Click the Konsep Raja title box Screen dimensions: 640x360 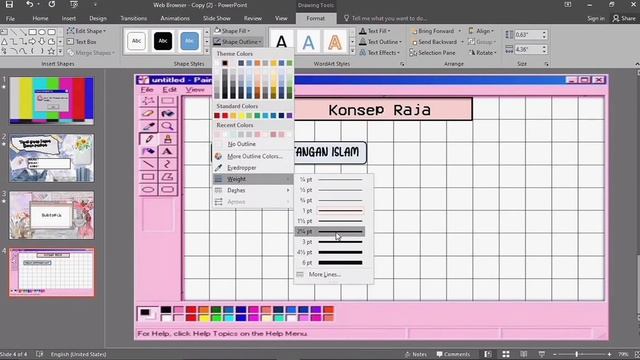point(380,109)
